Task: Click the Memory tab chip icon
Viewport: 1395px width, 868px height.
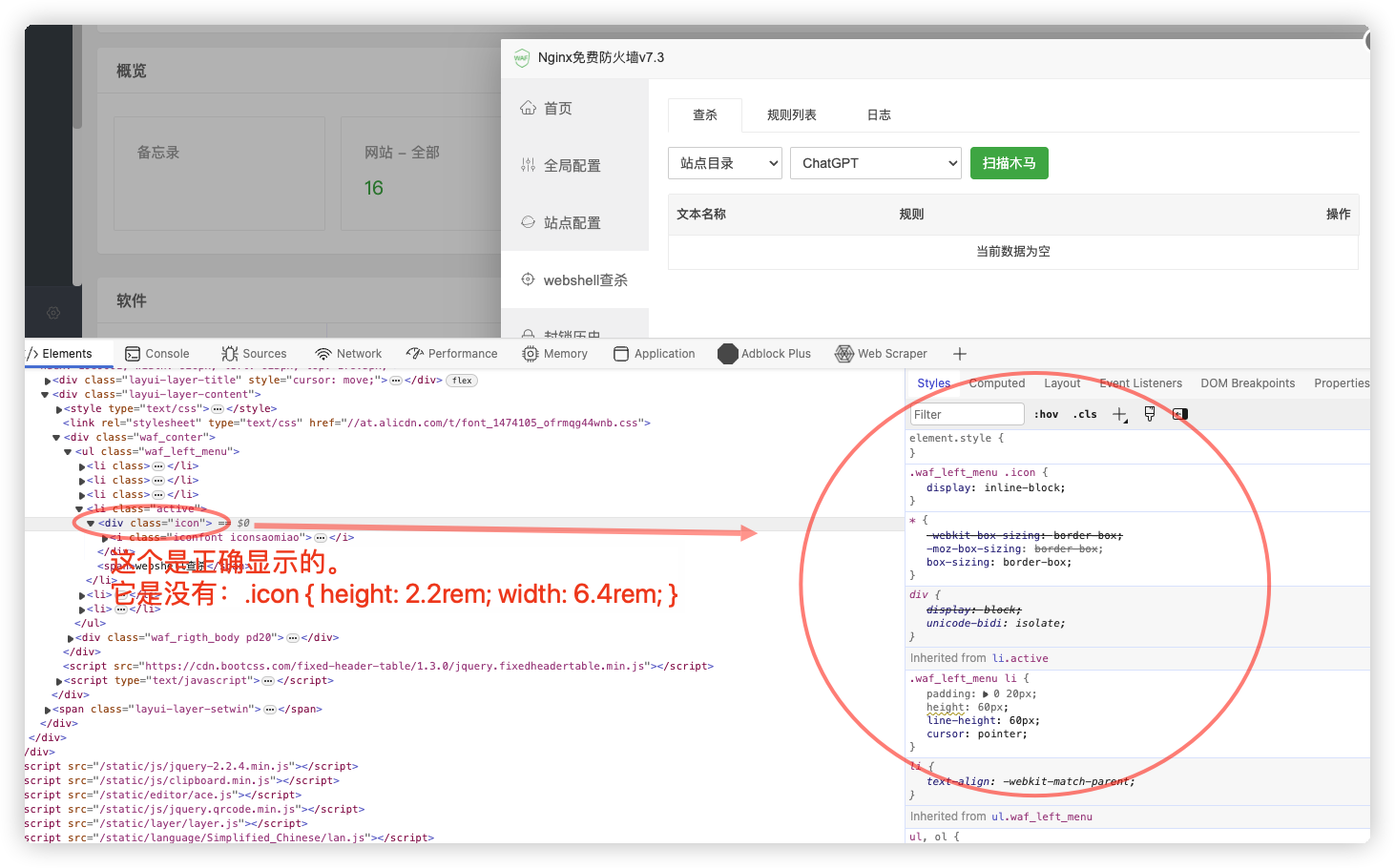Action: coord(531,354)
